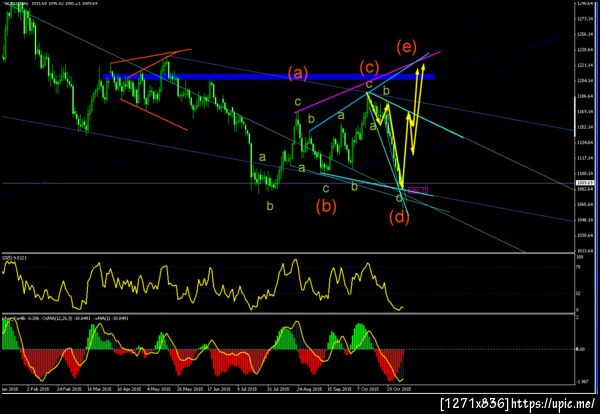Click the 1152.14 price axis label
Screen dimensions: 600x414
[585, 127]
